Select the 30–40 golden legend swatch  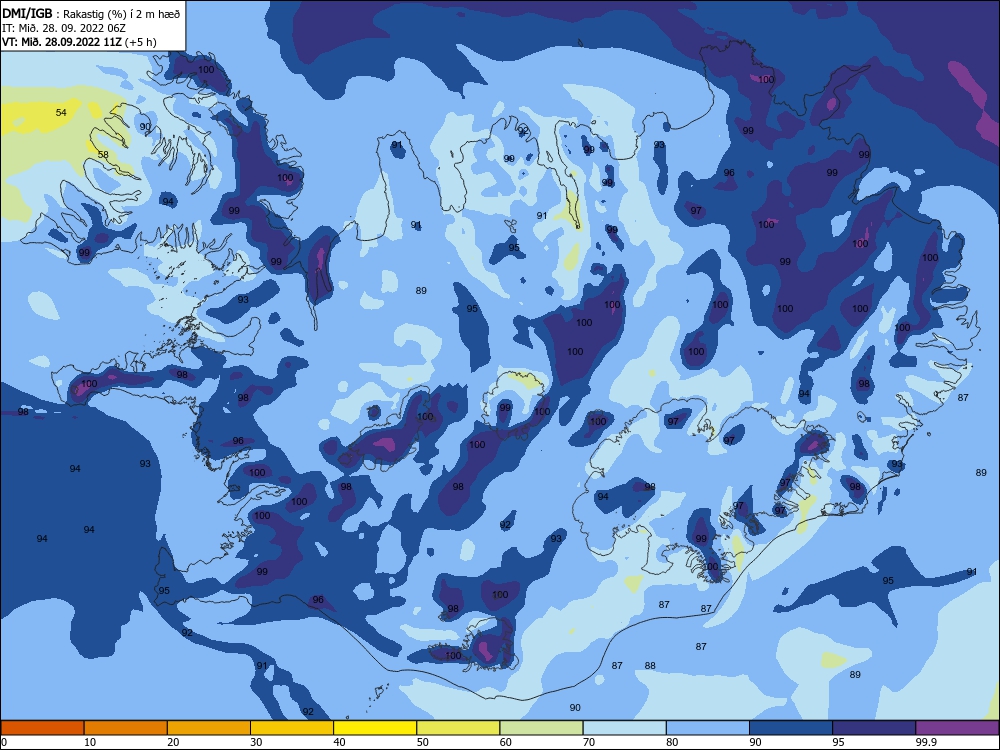coord(292,728)
